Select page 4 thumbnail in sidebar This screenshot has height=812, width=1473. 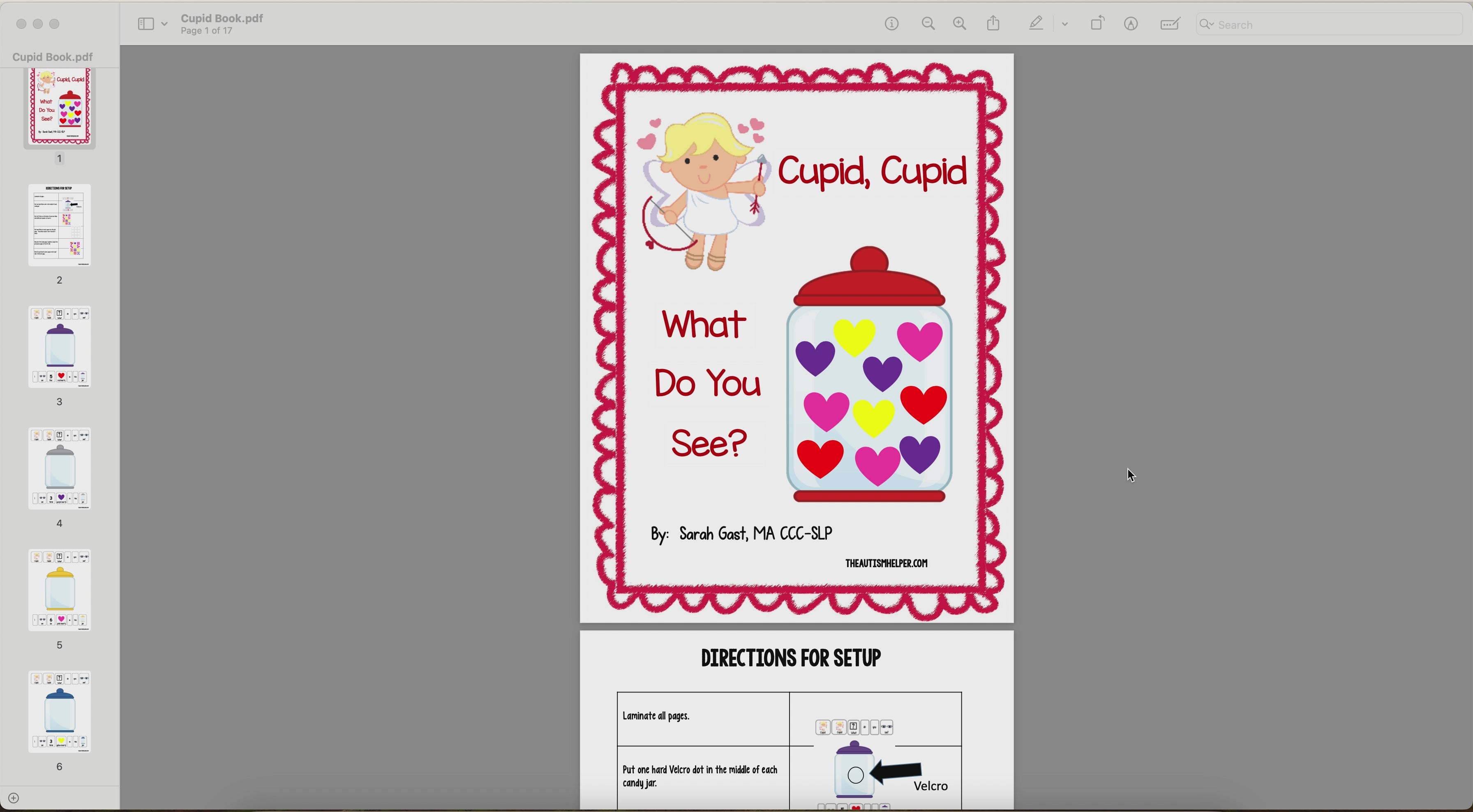(x=60, y=469)
